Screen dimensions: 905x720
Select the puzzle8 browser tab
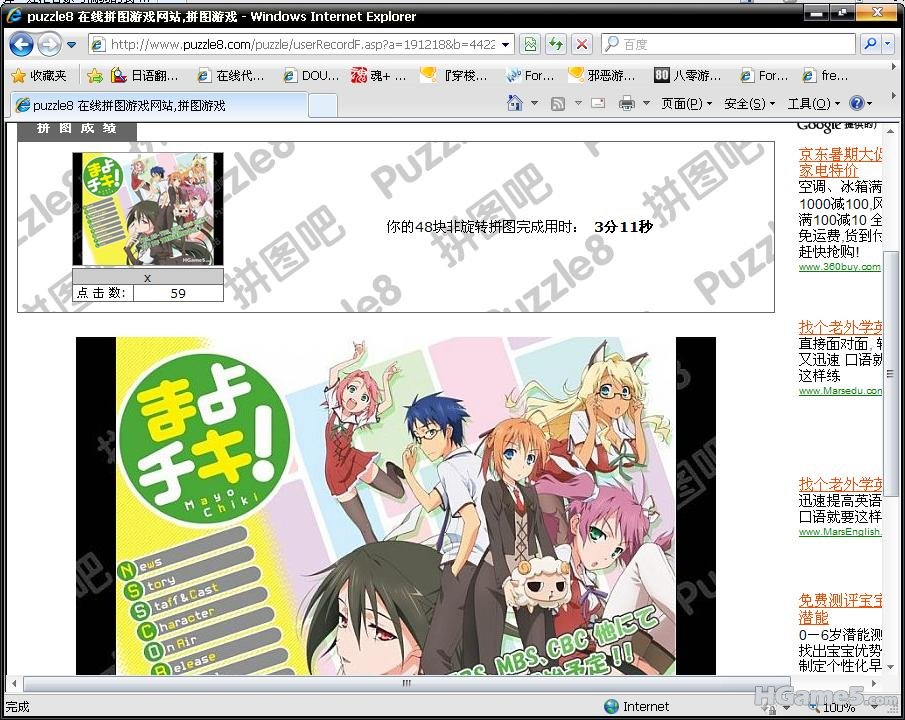click(159, 105)
